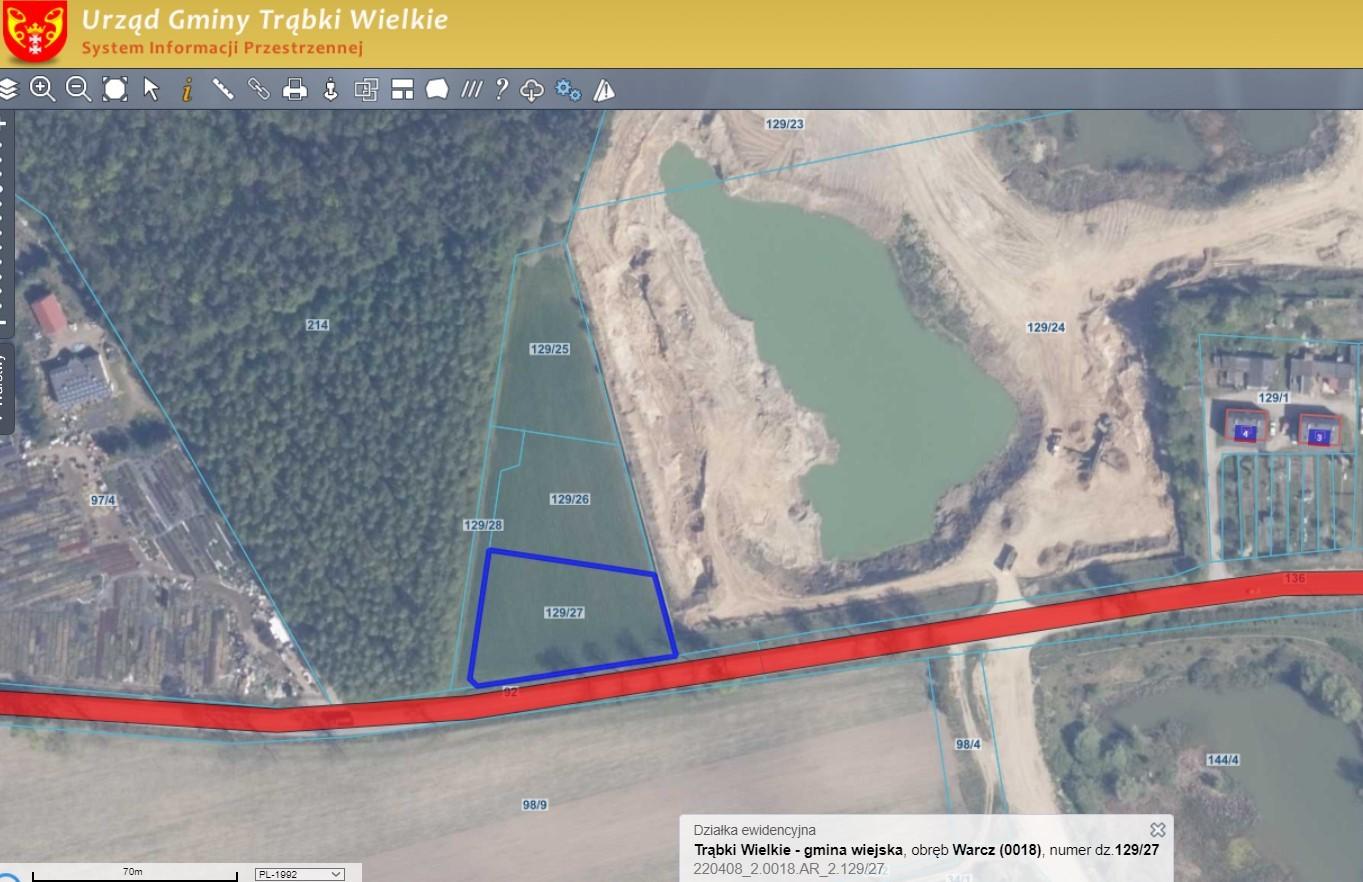The image size is (1363, 882).
Task: Click the question mark help icon
Action: (501, 89)
